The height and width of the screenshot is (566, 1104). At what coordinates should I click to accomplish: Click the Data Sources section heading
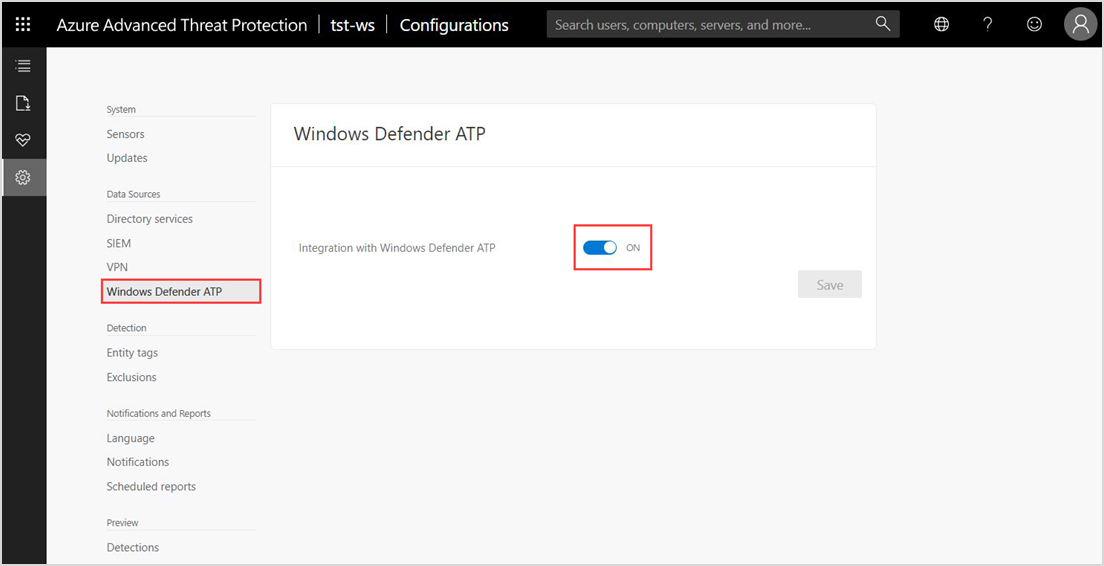tap(133, 194)
